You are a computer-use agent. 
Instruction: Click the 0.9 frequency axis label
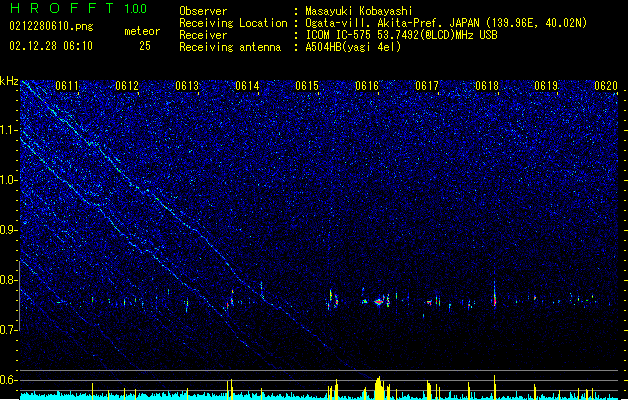point(9,230)
